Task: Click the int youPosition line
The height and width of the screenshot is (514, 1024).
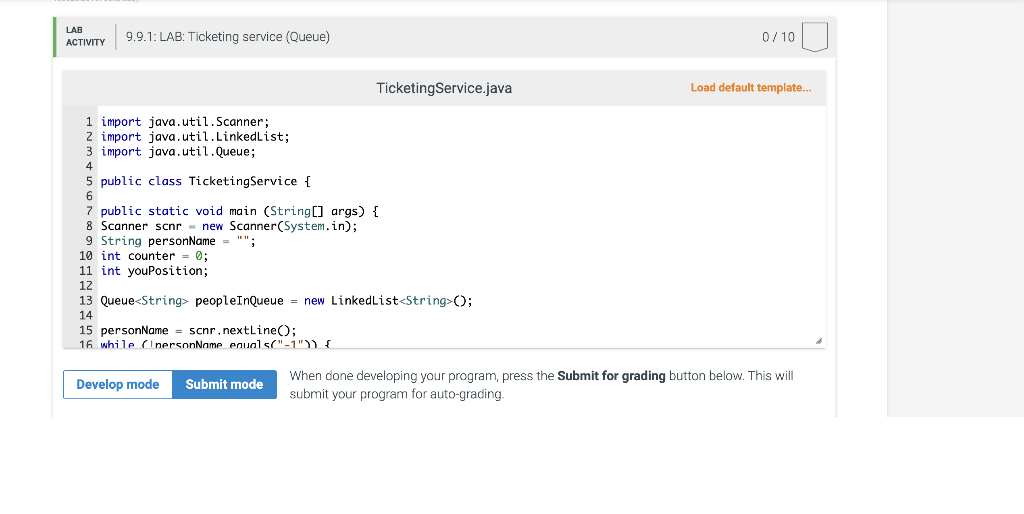Action: point(154,271)
